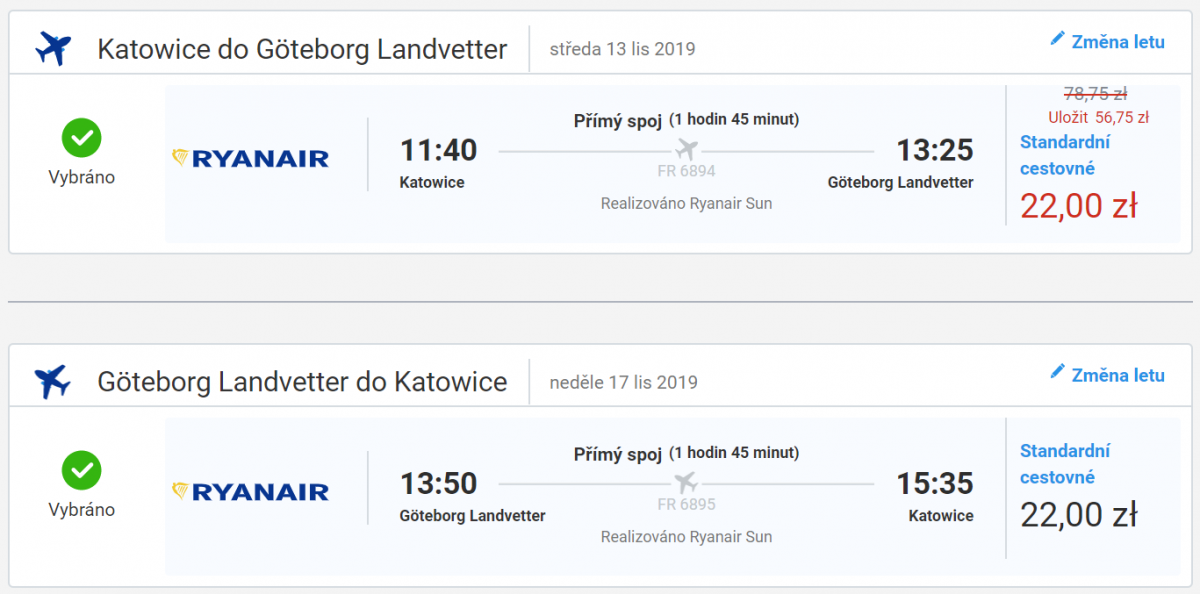Click the airplane icon beside Katowice do Göteborg Landvetter
Screen dimensions: 1200x594
[x=53, y=48]
